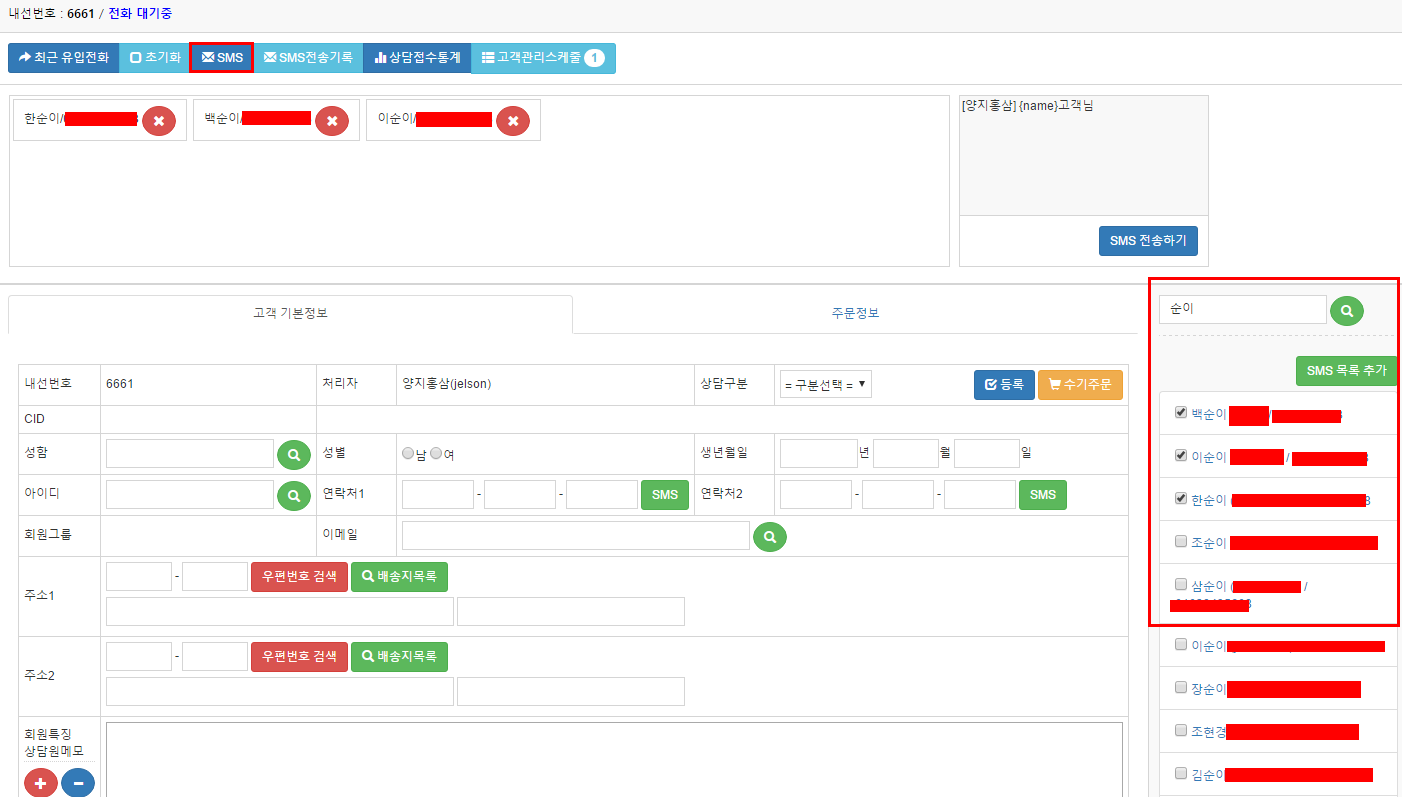1402x797 pixels.
Task: Remove 한순이 from the SMS recipient list
Action: coord(159,121)
